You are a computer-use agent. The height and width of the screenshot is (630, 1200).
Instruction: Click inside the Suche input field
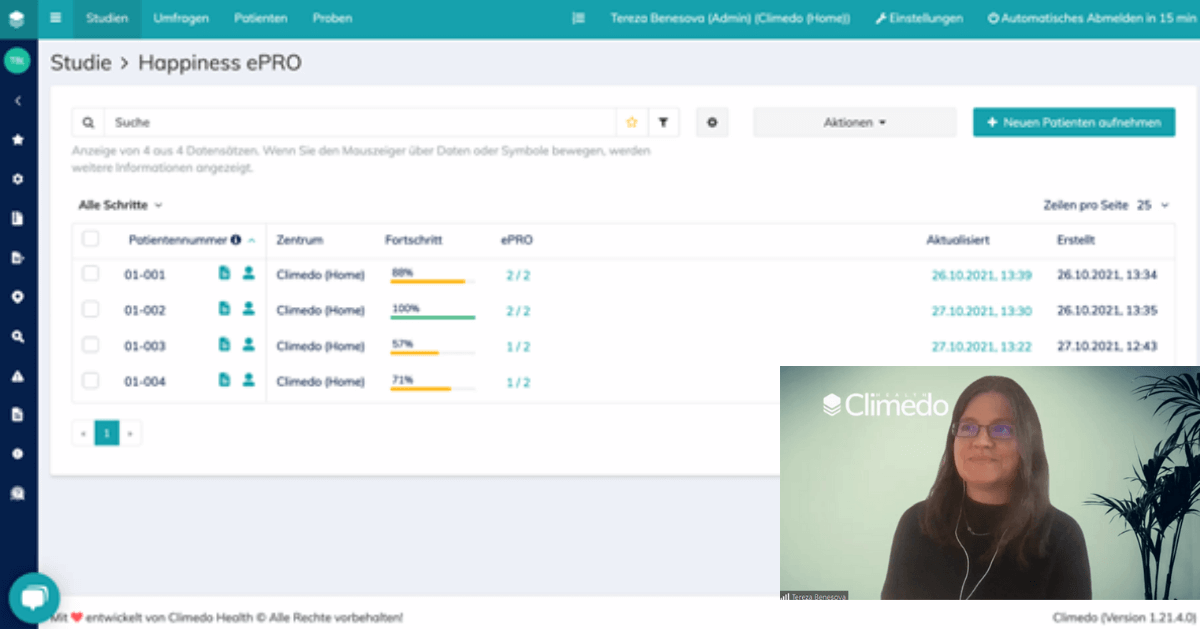350,121
